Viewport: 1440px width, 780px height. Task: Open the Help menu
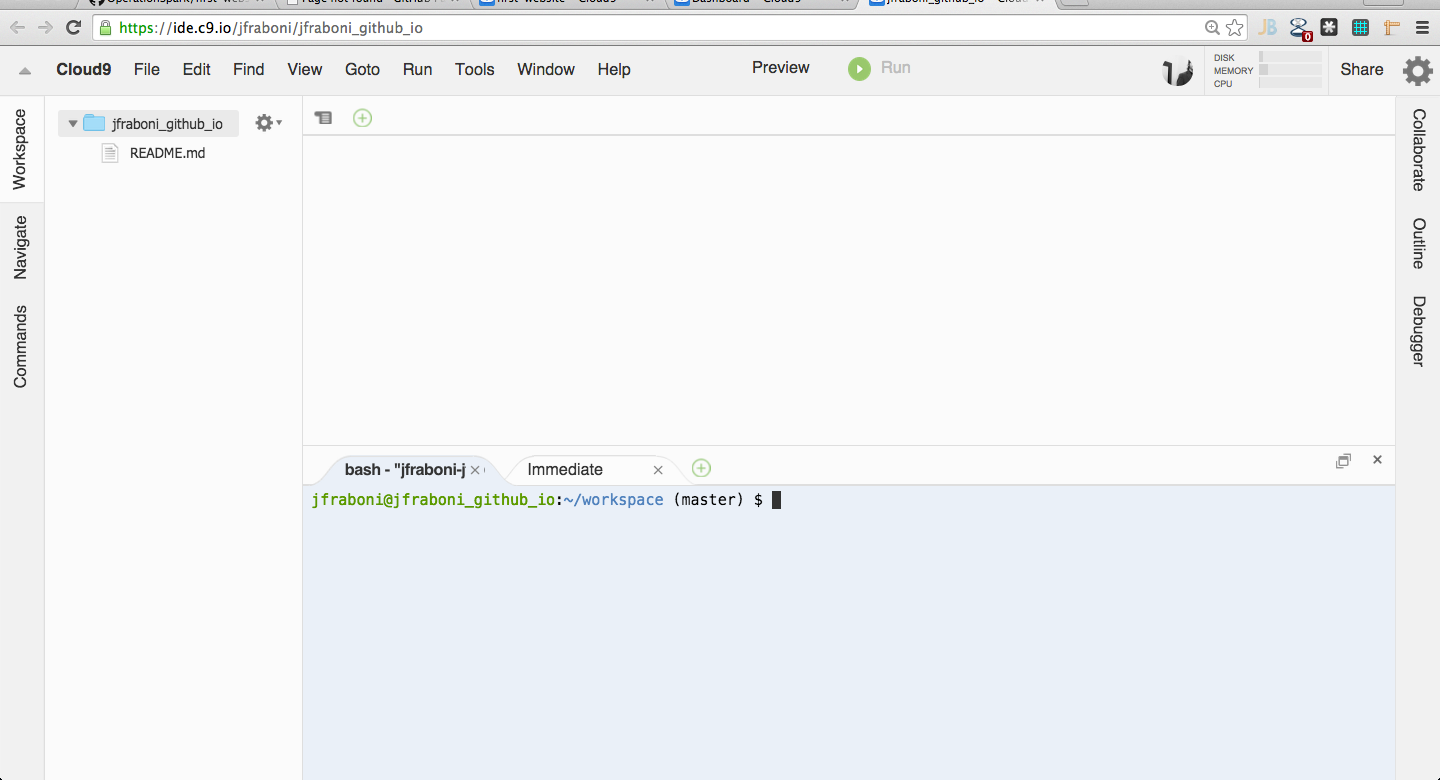point(614,69)
